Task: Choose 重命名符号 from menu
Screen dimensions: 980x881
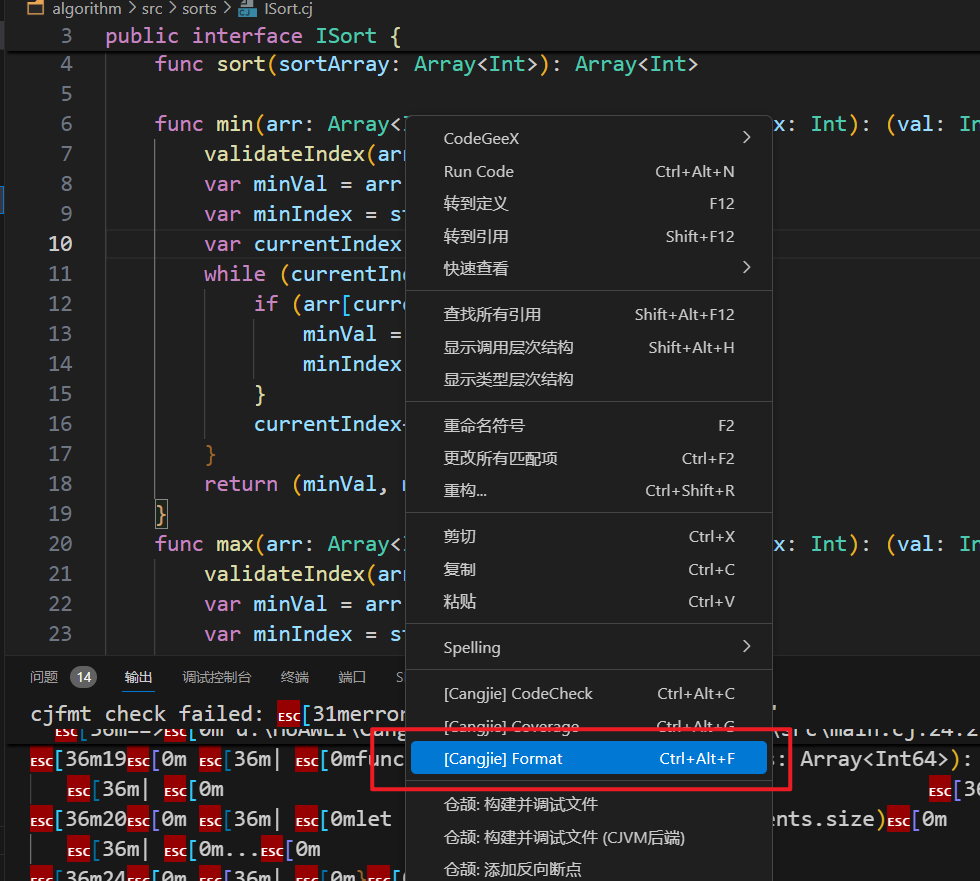Action: pos(589,426)
